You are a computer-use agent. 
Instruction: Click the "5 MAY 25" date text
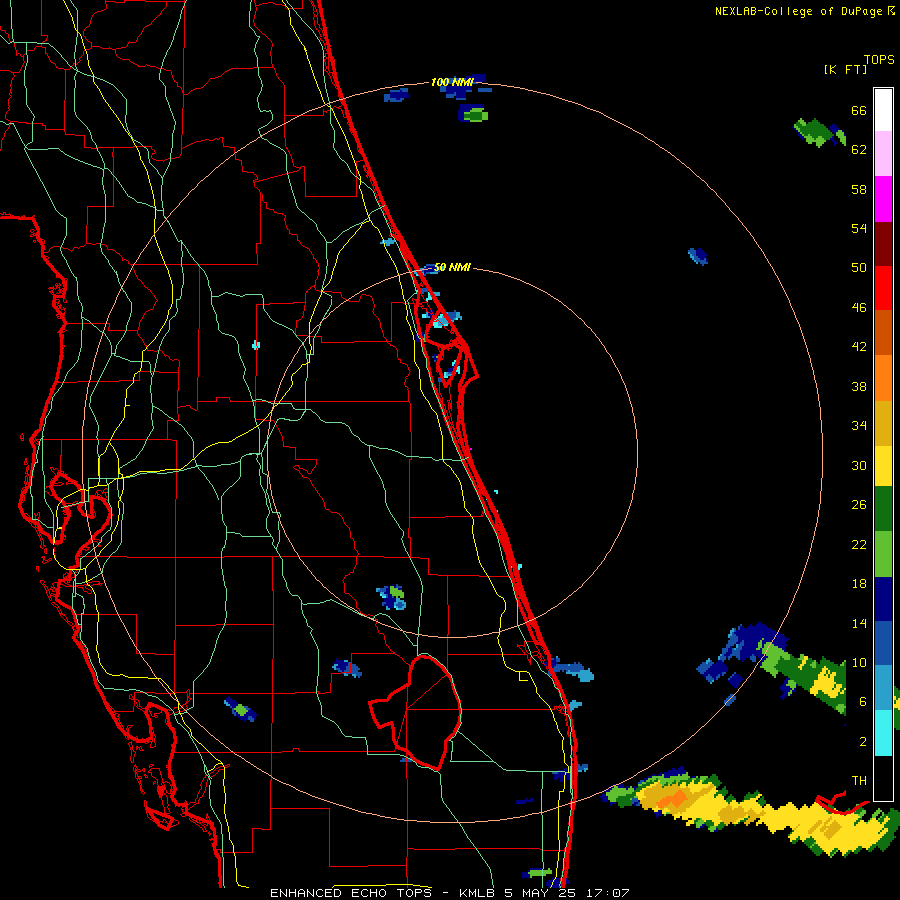(x=540, y=893)
